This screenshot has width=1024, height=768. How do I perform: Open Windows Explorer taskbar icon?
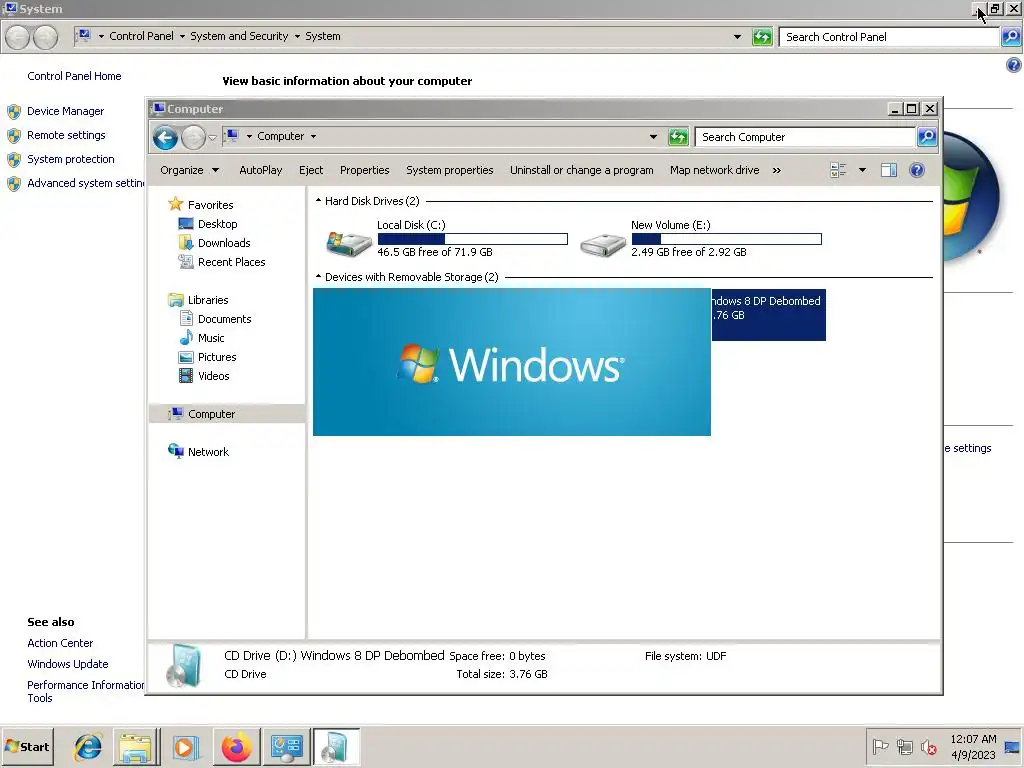tap(136, 746)
